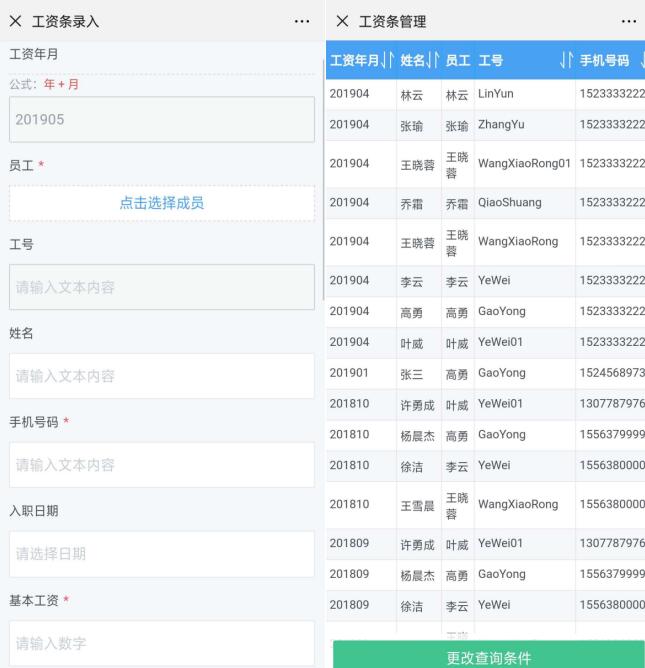This screenshot has height=668, width=645.
Task: Select the 201904 cell in the LinYun row
Action: (x=361, y=94)
